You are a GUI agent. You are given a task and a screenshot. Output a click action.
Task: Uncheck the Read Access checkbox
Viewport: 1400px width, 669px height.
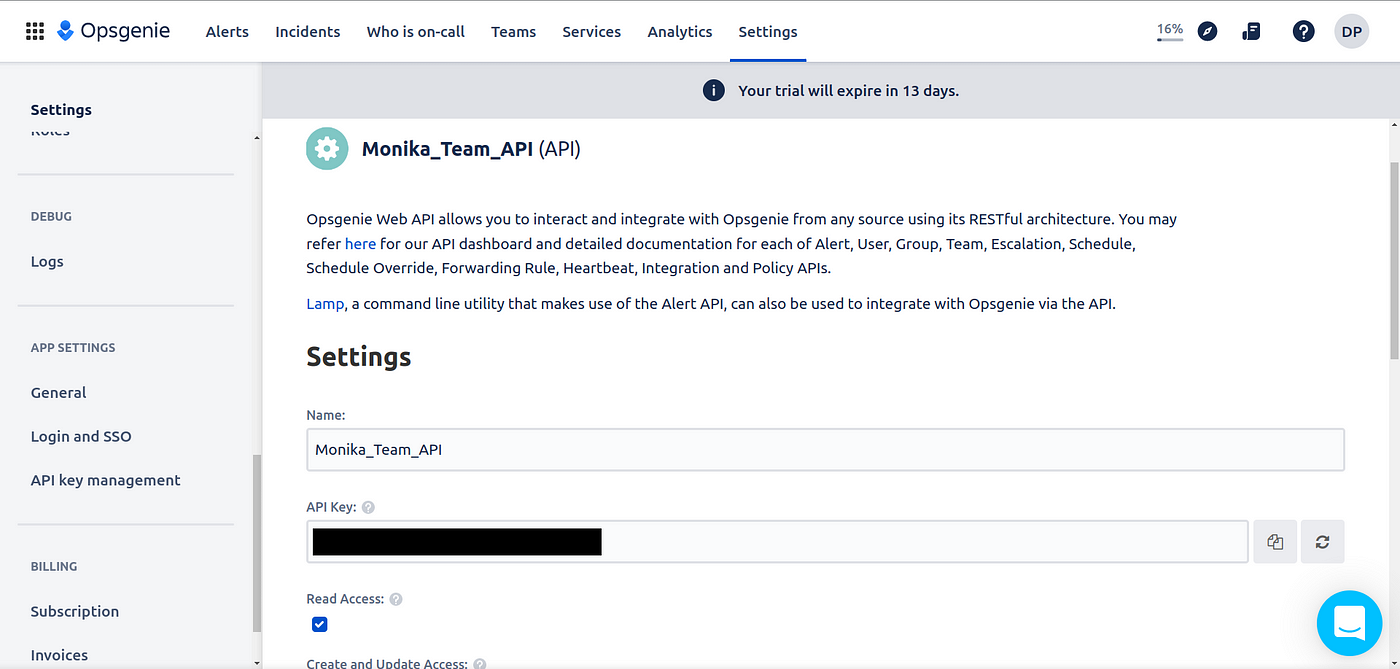click(x=319, y=624)
